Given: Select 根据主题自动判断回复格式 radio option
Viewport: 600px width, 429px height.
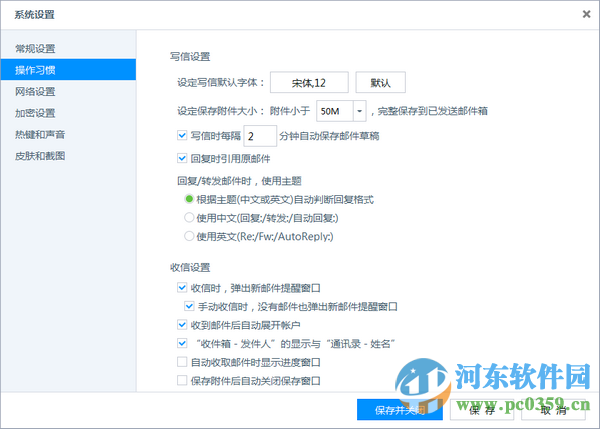Looking at the screenshot, I should pyautogui.click(x=189, y=199).
